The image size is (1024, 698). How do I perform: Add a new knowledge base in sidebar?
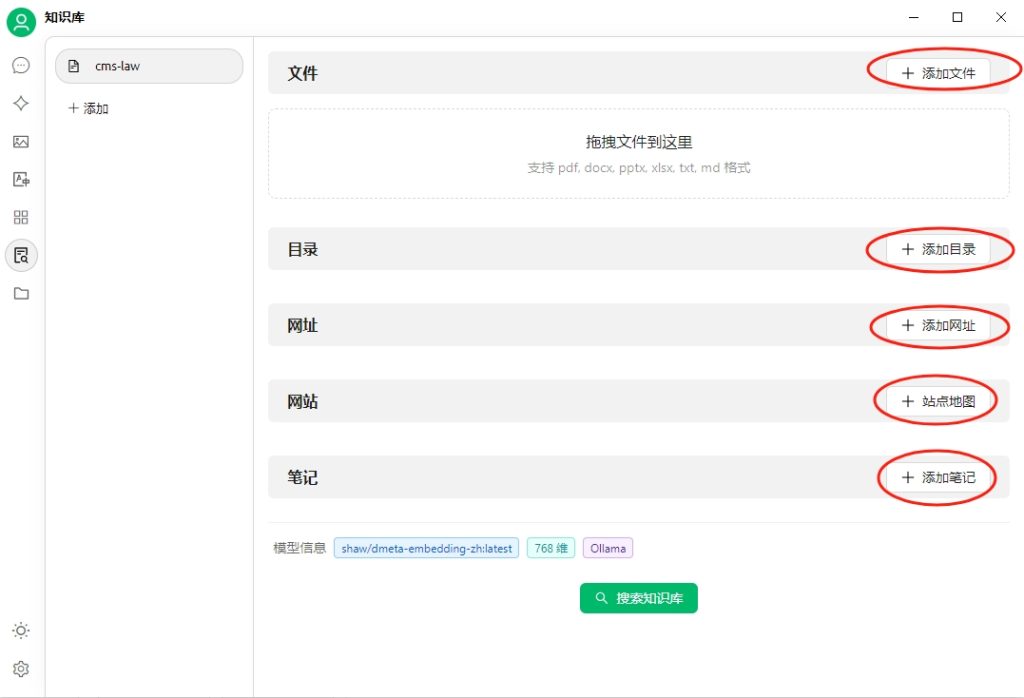(x=89, y=108)
